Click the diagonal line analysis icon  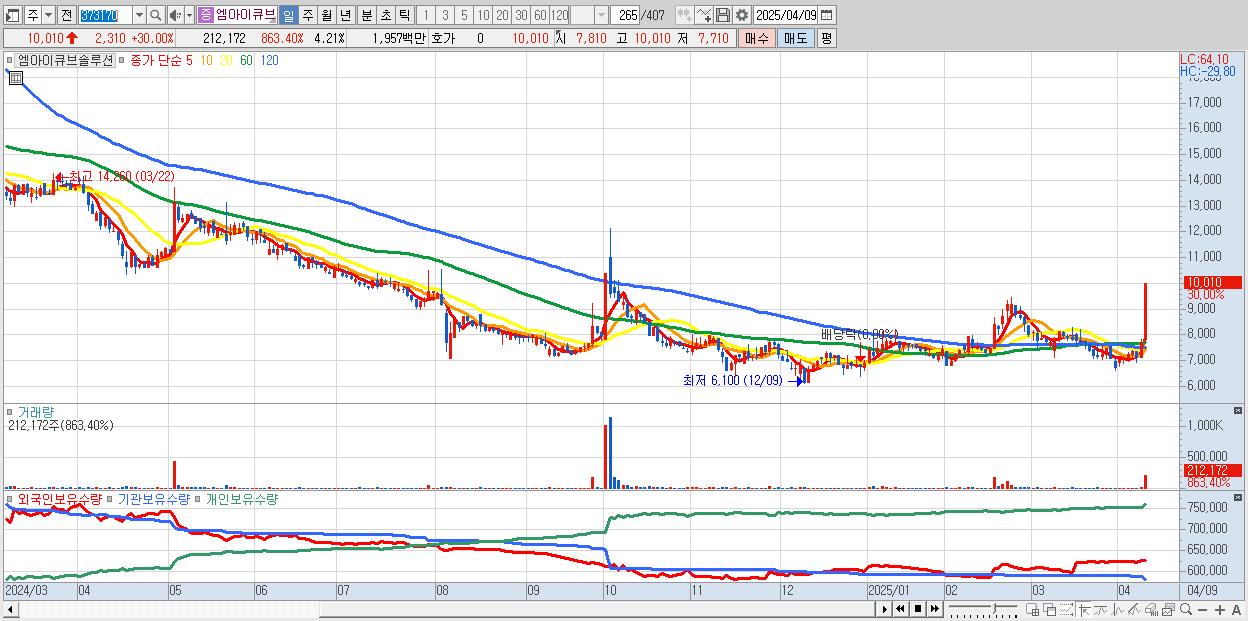tap(1135, 609)
